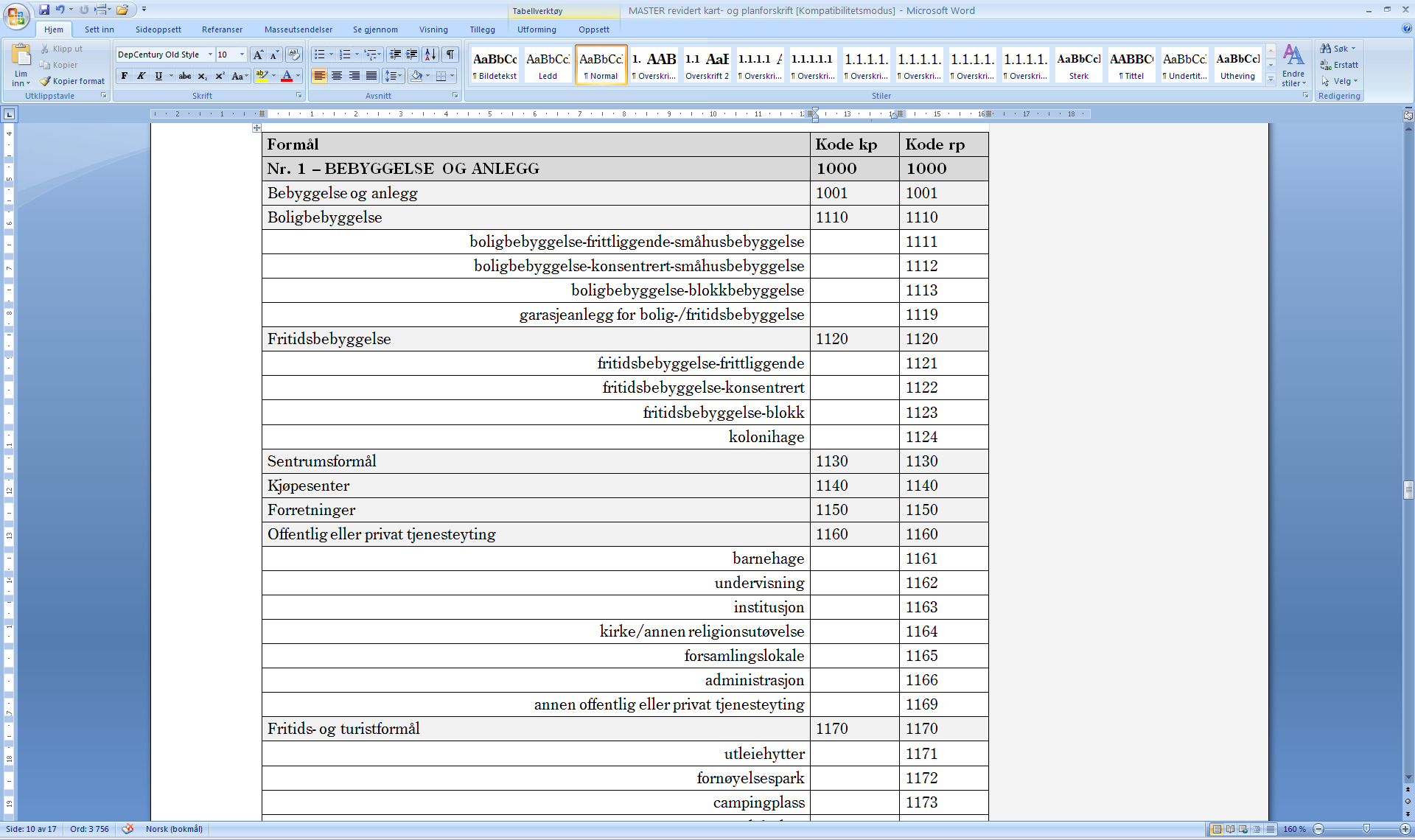Click Lim inn paste icon
The width and height of the screenshot is (1415, 840).
tap(21, 55)
